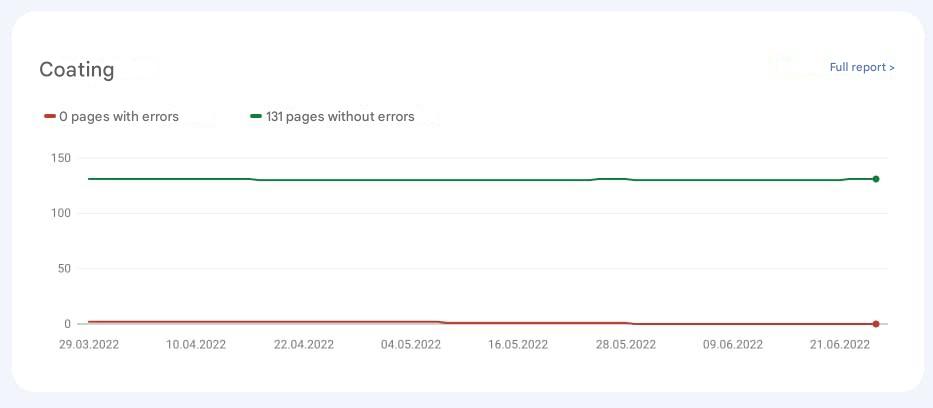Click the green legend color marker
Screen dimensions: 933x408
256,117
